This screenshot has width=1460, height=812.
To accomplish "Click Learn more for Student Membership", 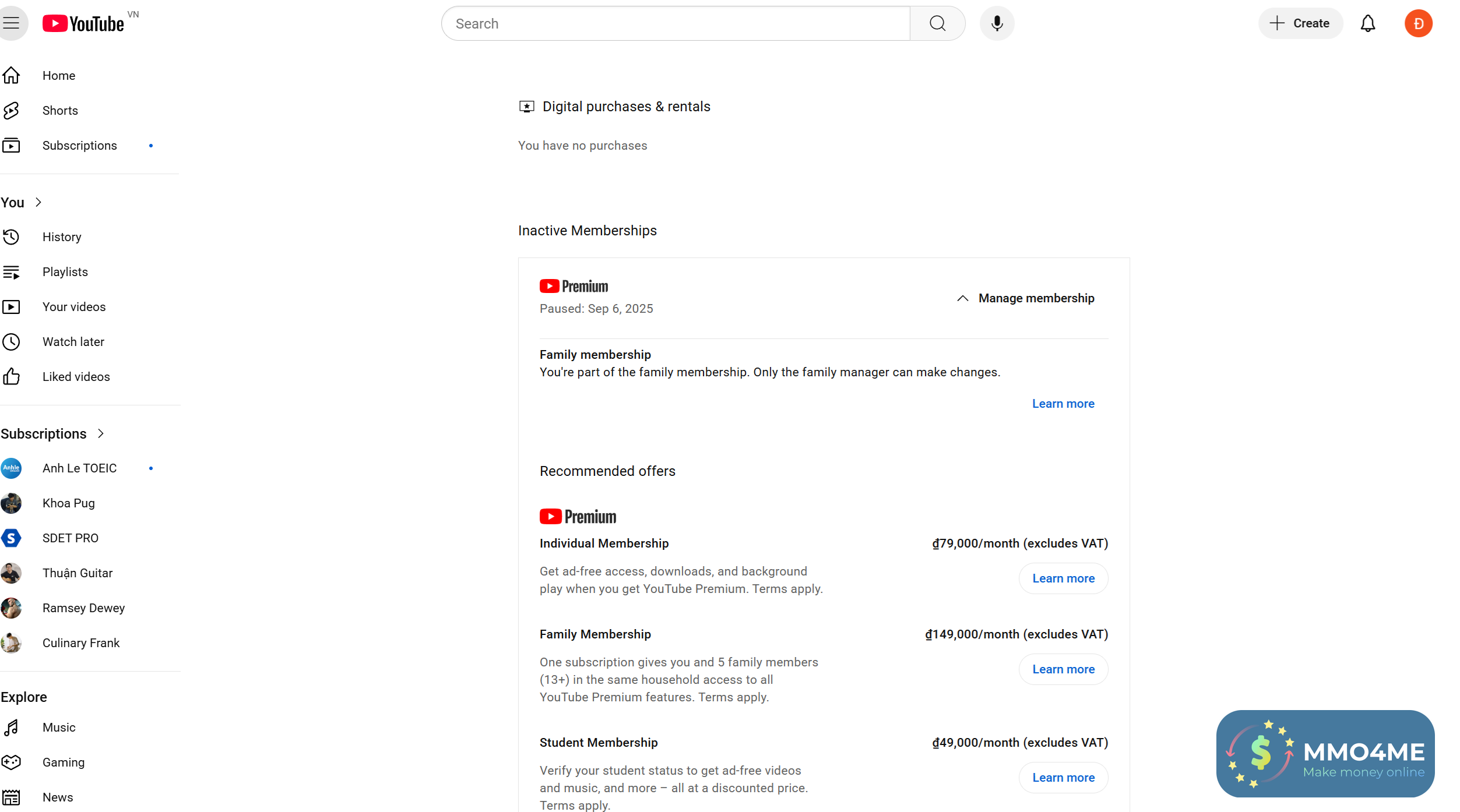I will click(x=1063, y=778).
